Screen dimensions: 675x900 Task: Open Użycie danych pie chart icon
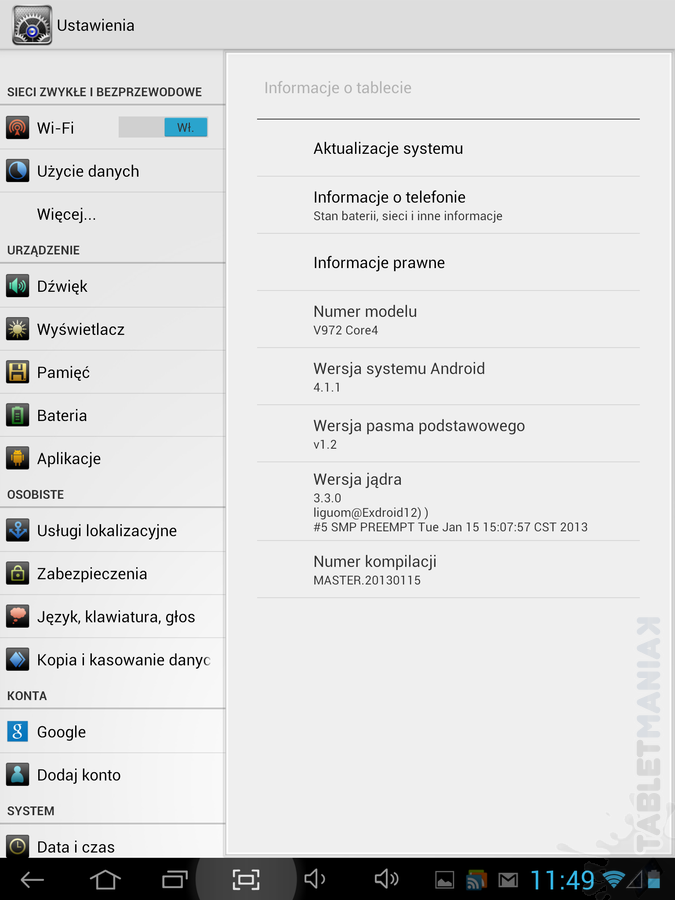coord(18,171)
